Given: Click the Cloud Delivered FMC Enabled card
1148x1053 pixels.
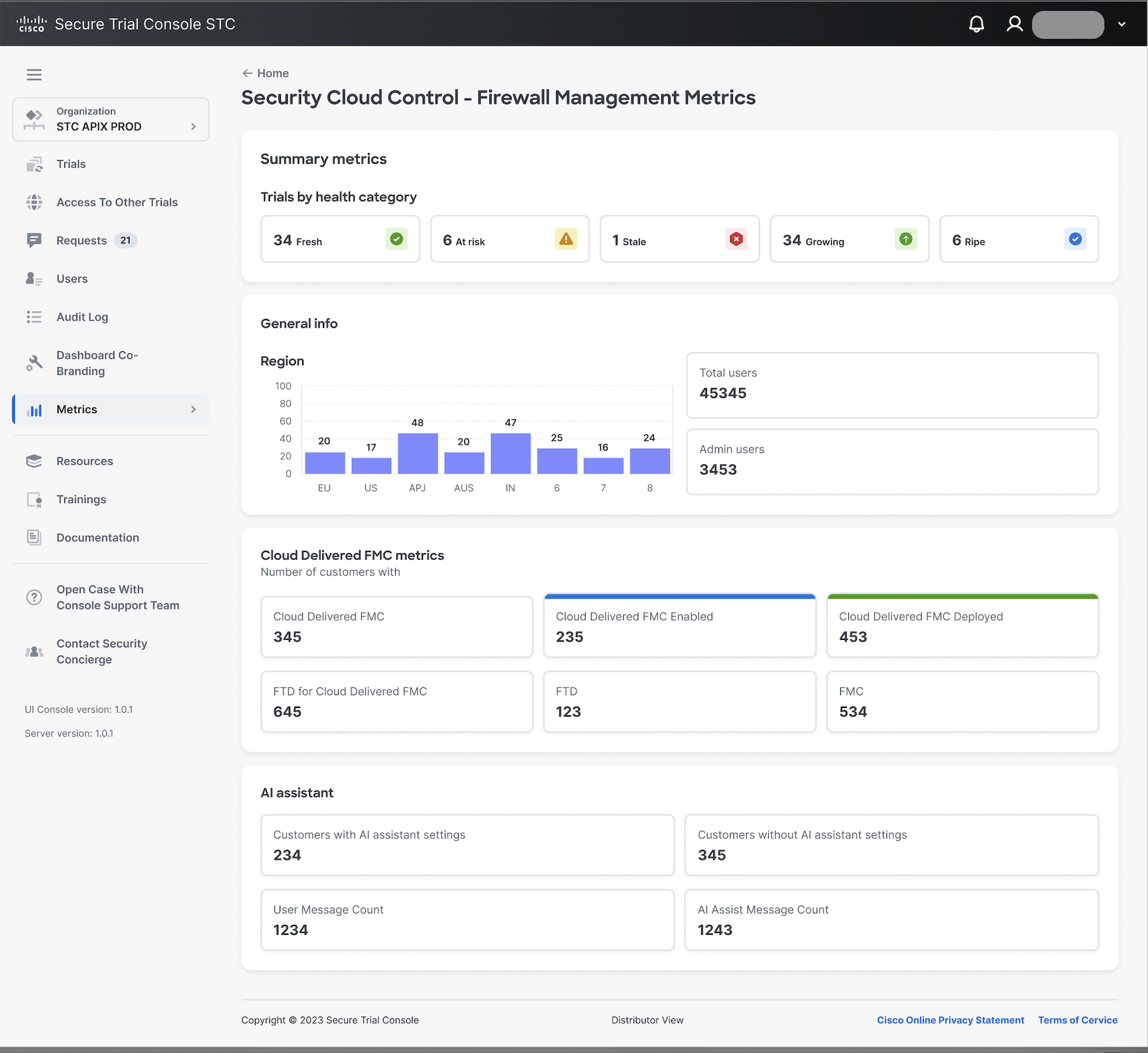Looking at the screenshot, I should (680, 625).
